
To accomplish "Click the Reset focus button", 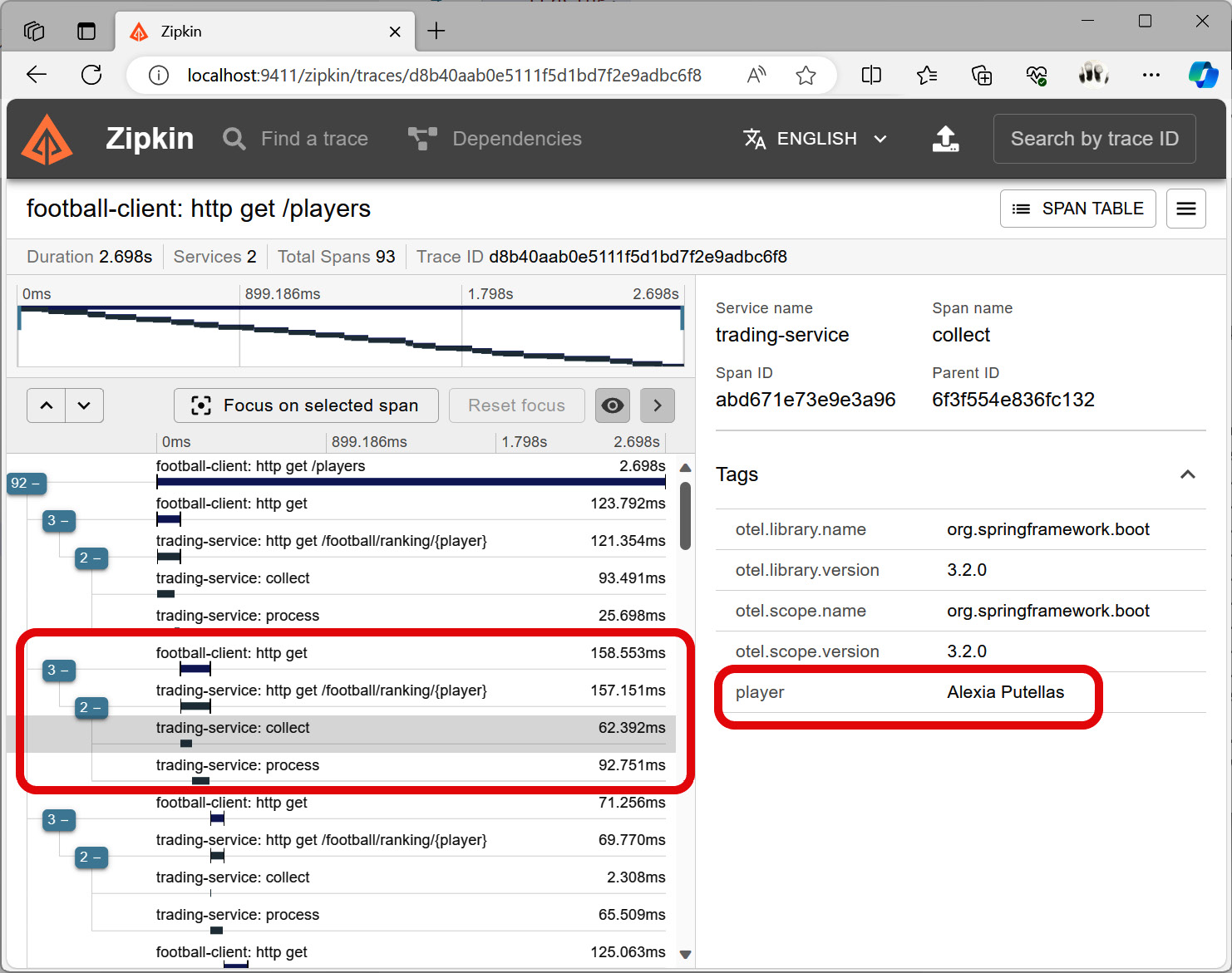I will point(516,405).
